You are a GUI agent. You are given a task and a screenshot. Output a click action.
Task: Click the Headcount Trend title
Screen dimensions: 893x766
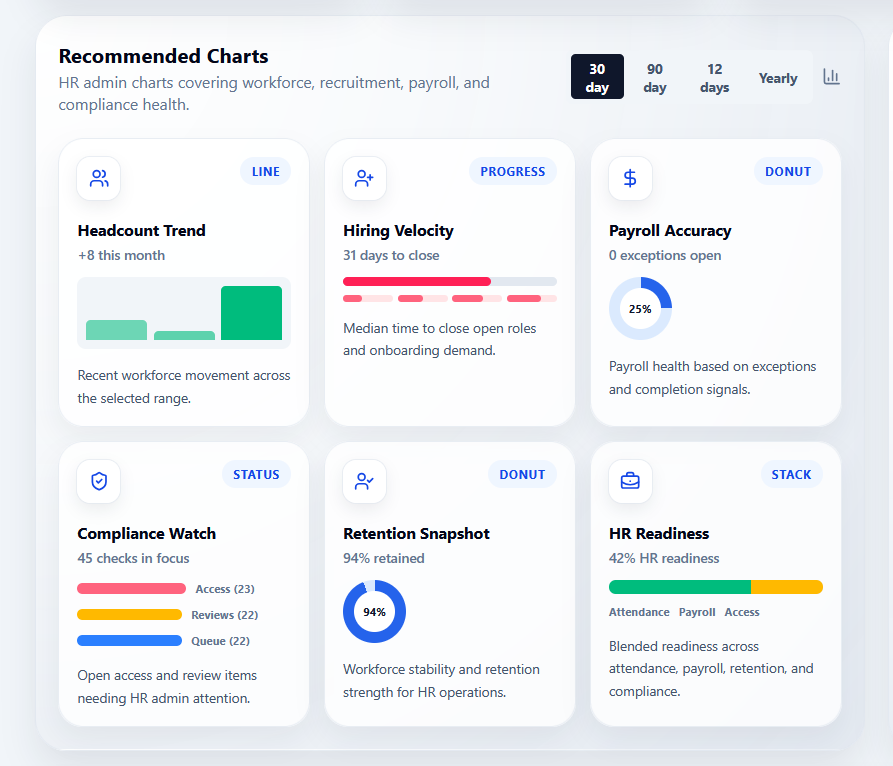tap(141, 231)
